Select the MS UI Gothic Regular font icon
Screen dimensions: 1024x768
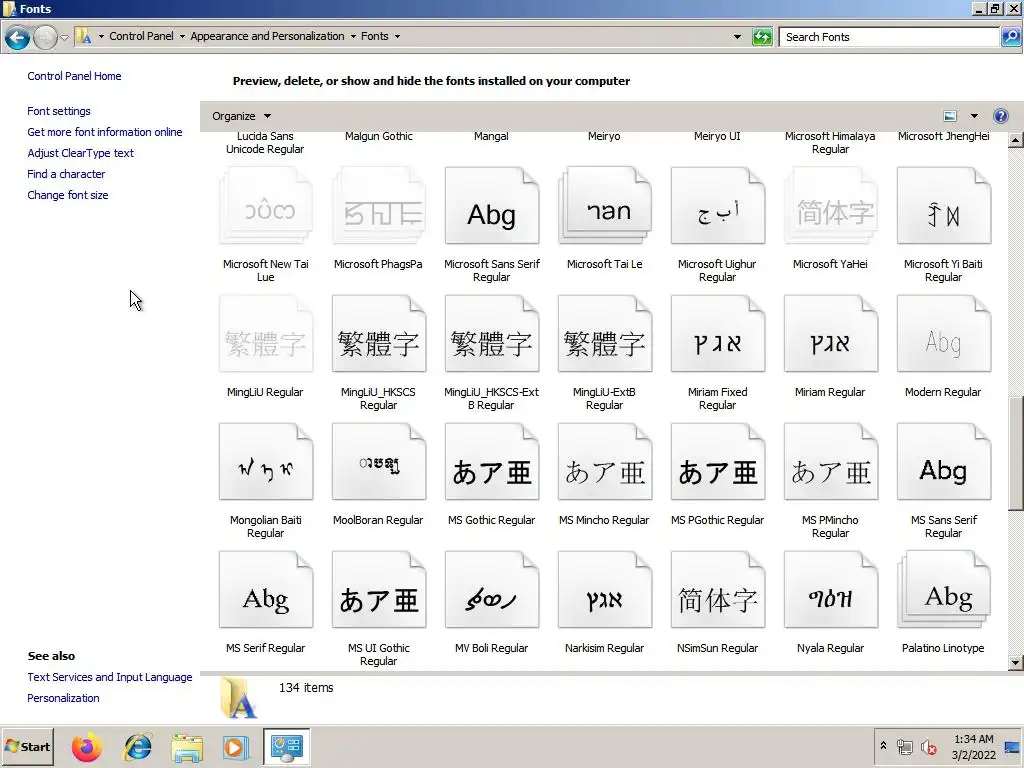point(379,590)
